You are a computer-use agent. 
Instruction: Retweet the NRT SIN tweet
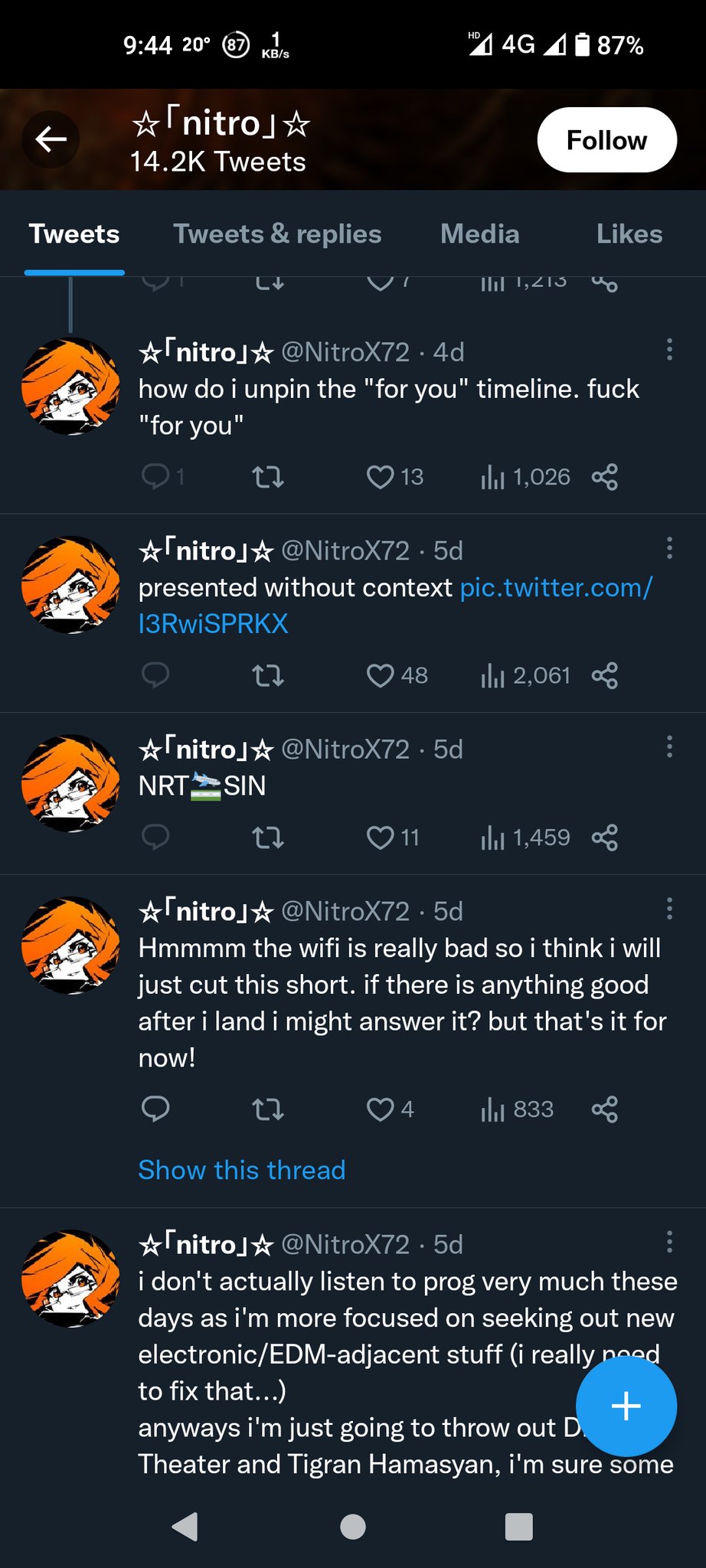[x=268, y=837]
